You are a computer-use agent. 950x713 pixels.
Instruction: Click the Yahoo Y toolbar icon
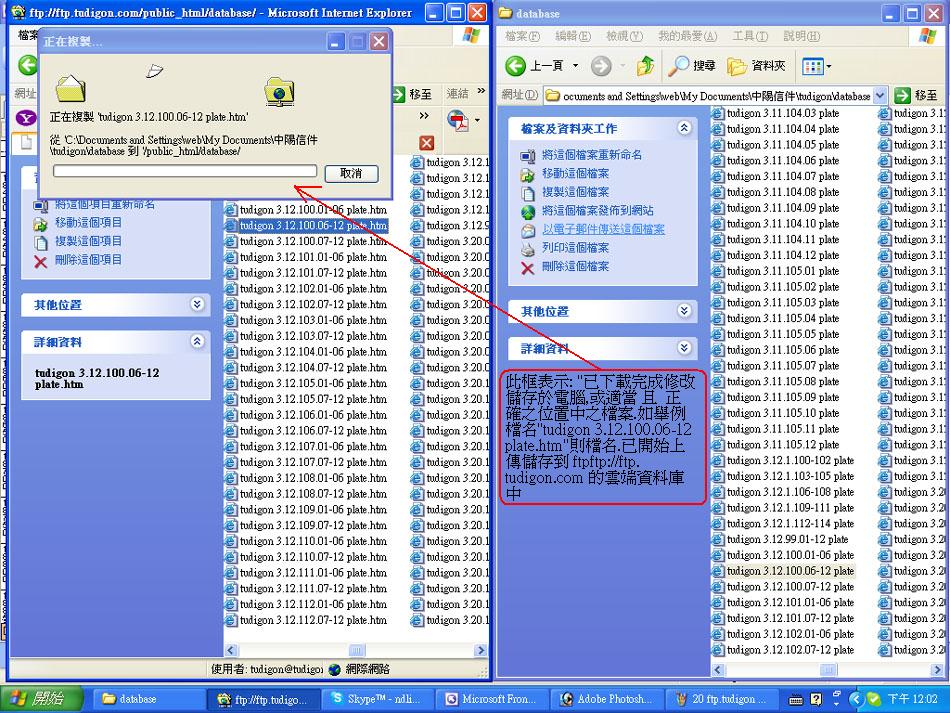(25, 118)
